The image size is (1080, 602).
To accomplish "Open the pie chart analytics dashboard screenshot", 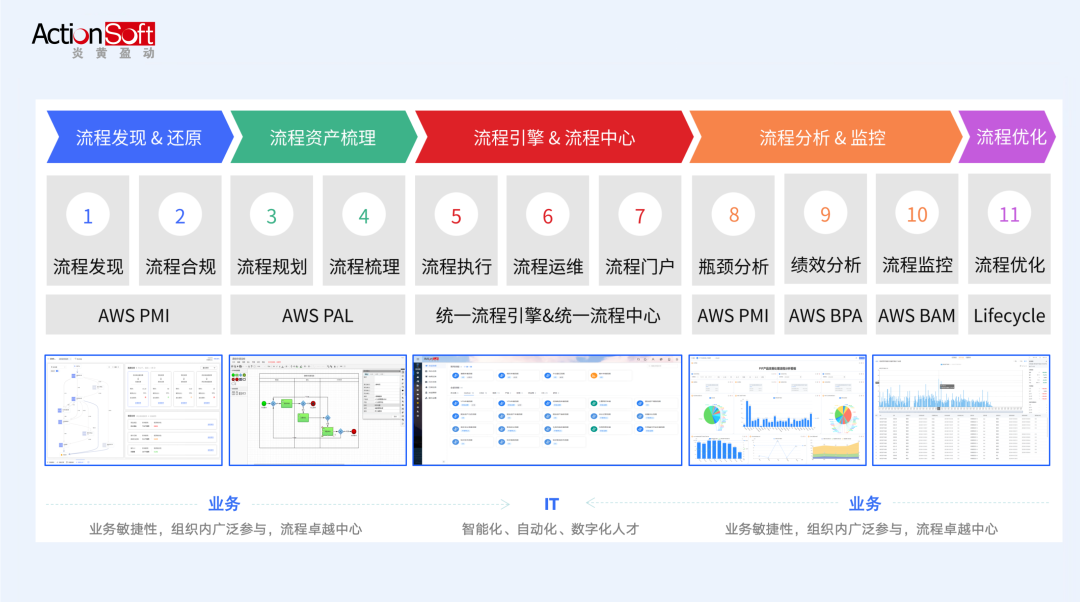I will (776, 410).
